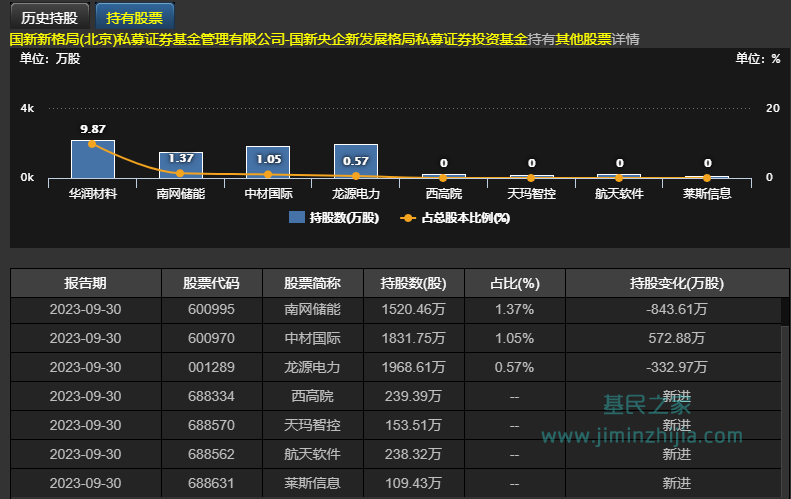Click the 龙源电力 bar labeled 0.57

[x=356, y=161]
